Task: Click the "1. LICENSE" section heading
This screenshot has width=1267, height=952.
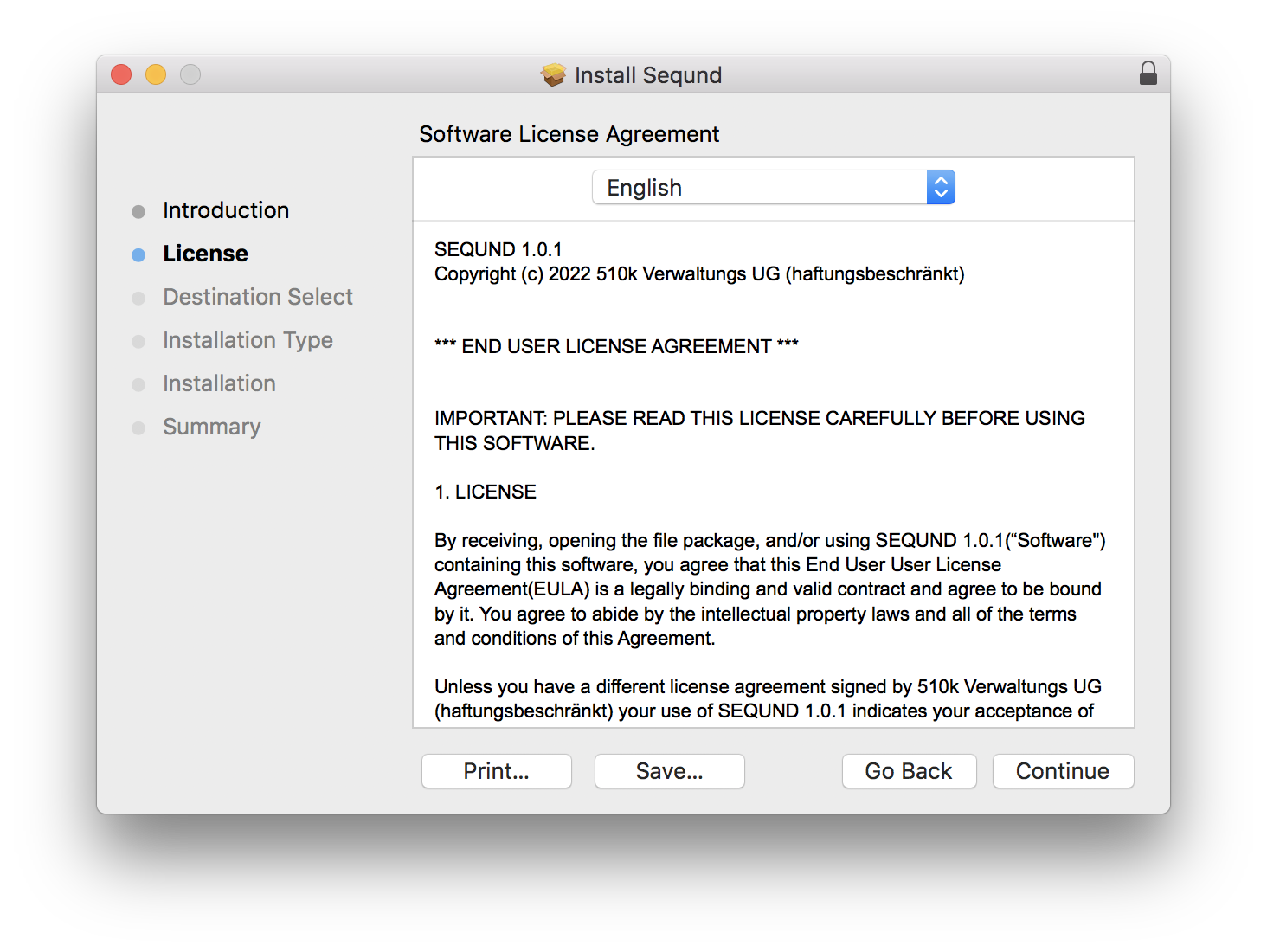Action: click(486, 492)
